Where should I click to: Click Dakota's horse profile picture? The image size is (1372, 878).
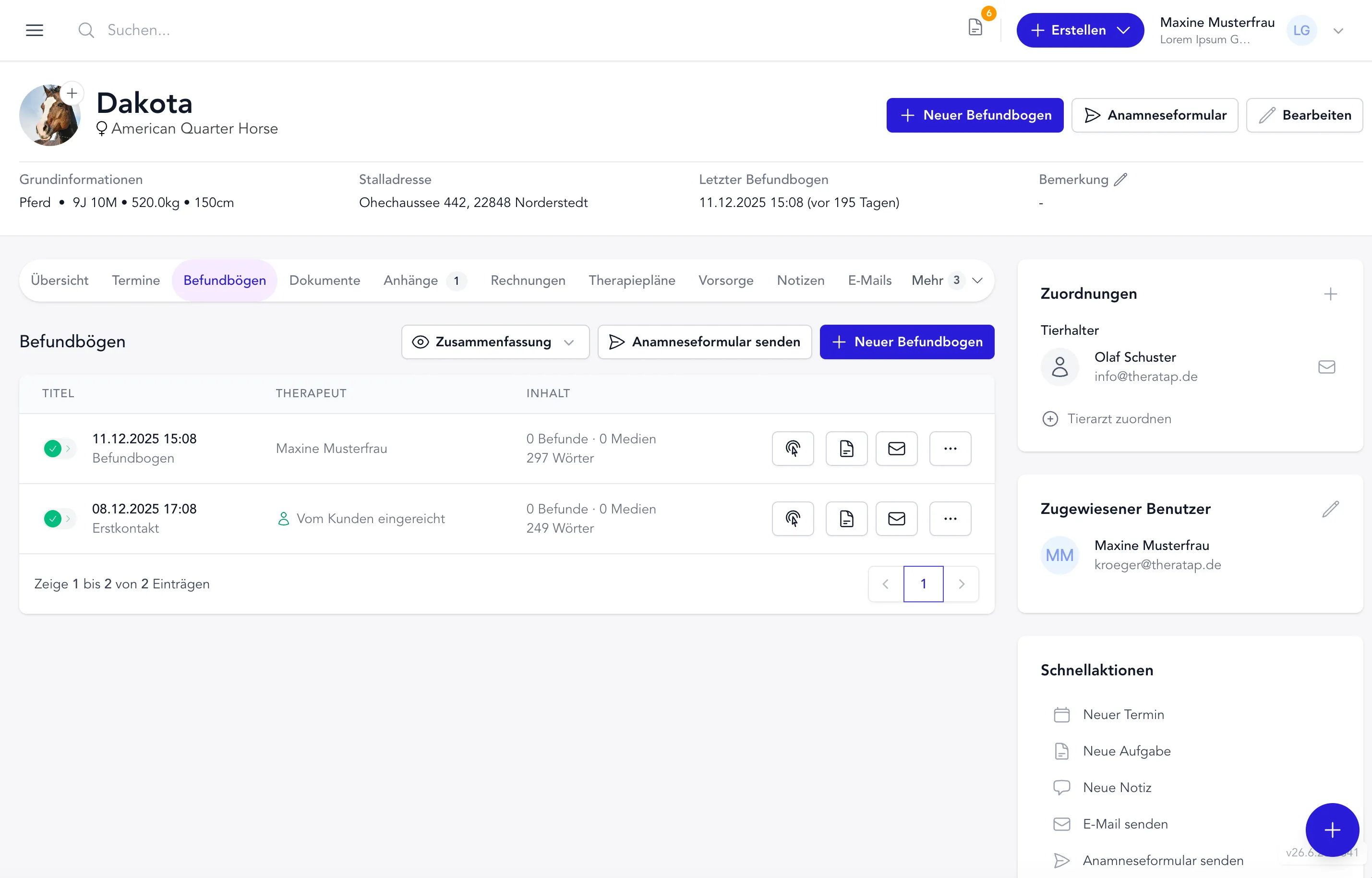click(x=49, y=116)
